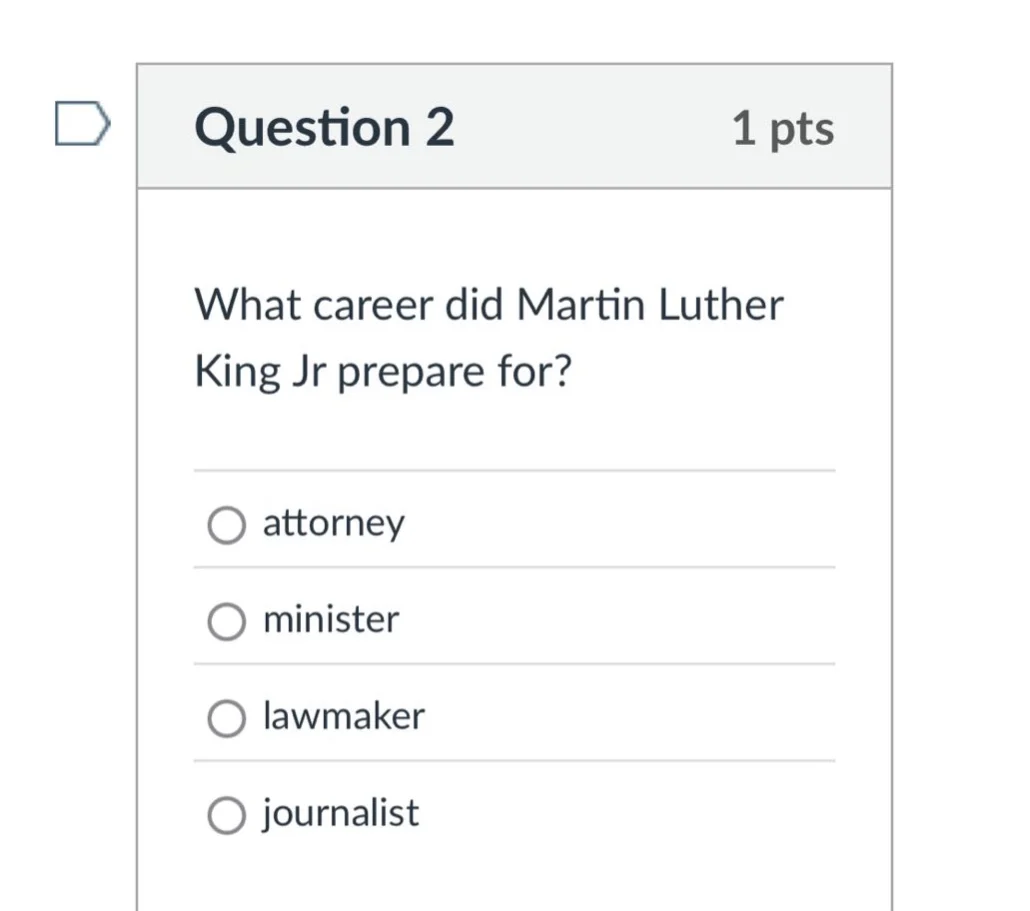Click the journalist answer label

(340, 814)
